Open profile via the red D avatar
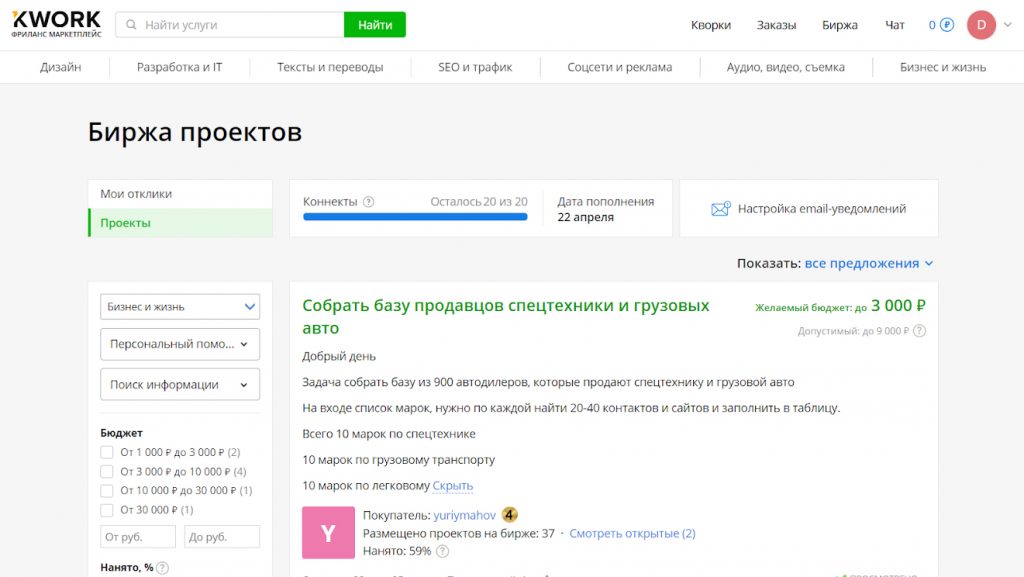This screenshot has height=577, width=1024. [x=981, y=24]
